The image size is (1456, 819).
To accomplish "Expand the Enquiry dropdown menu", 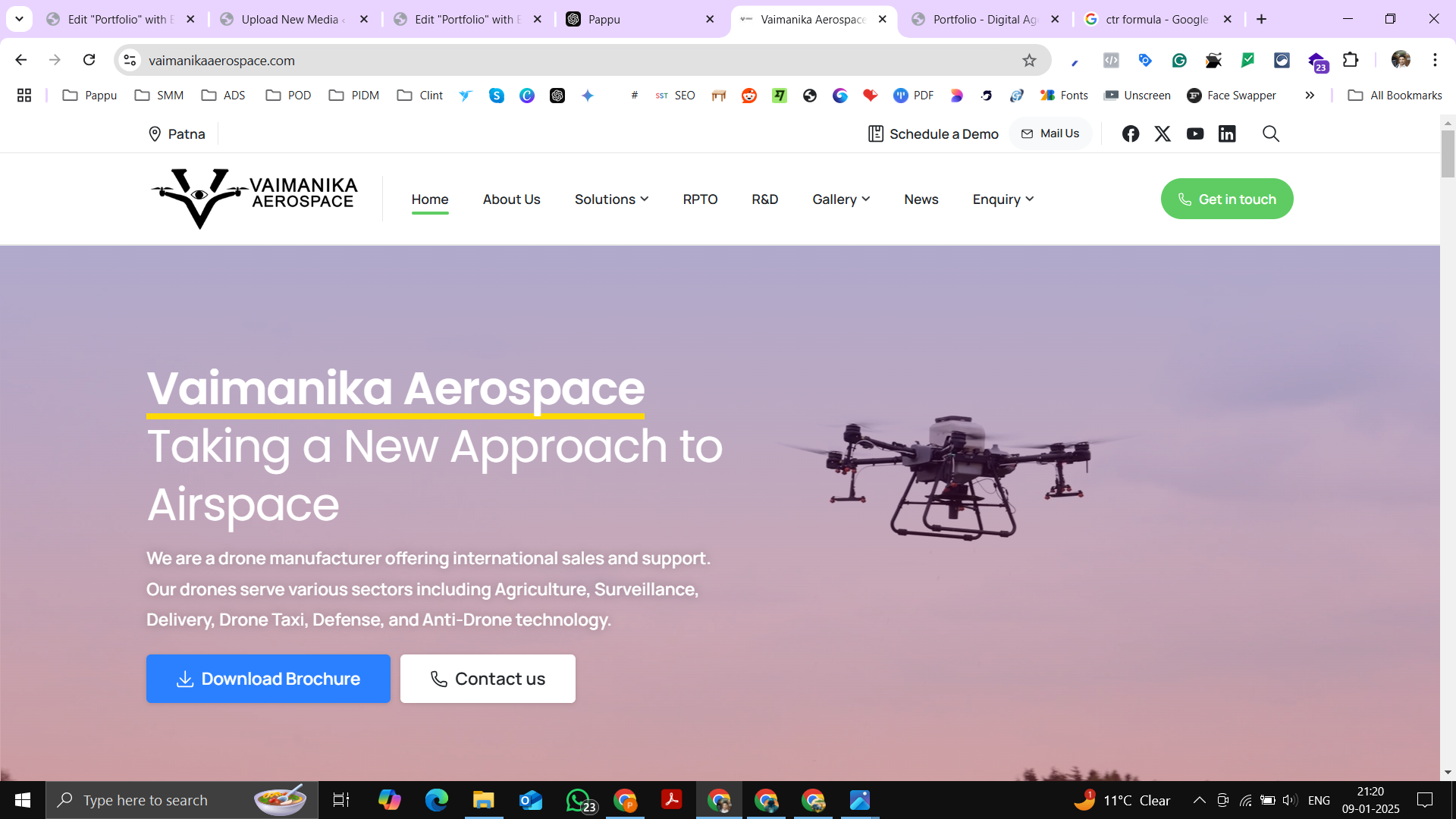I will [x=1003, y=199].
